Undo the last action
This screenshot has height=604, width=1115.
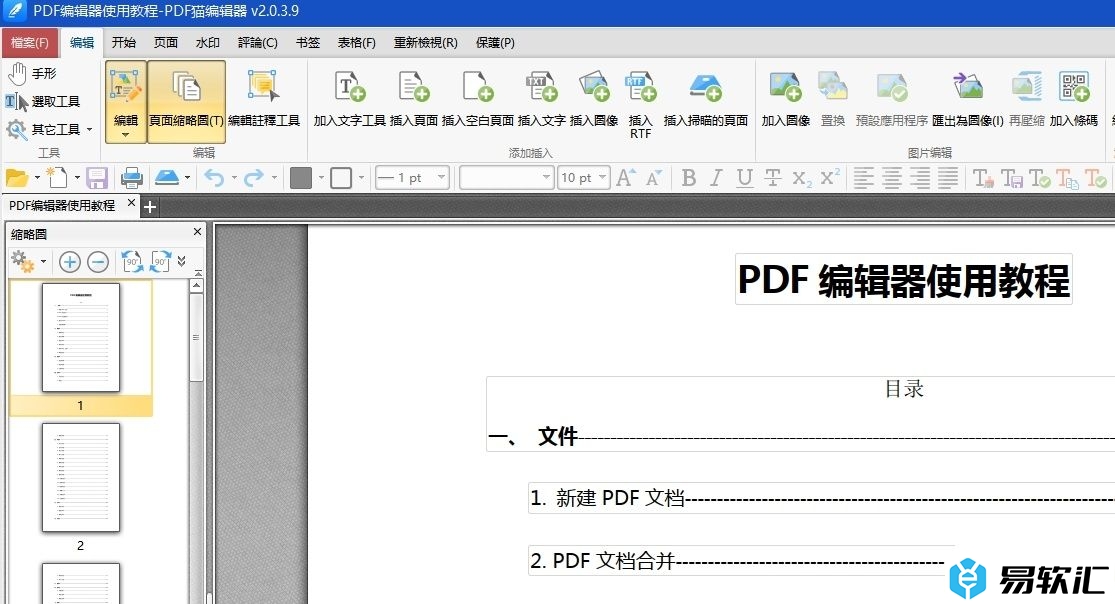(214, 177)
